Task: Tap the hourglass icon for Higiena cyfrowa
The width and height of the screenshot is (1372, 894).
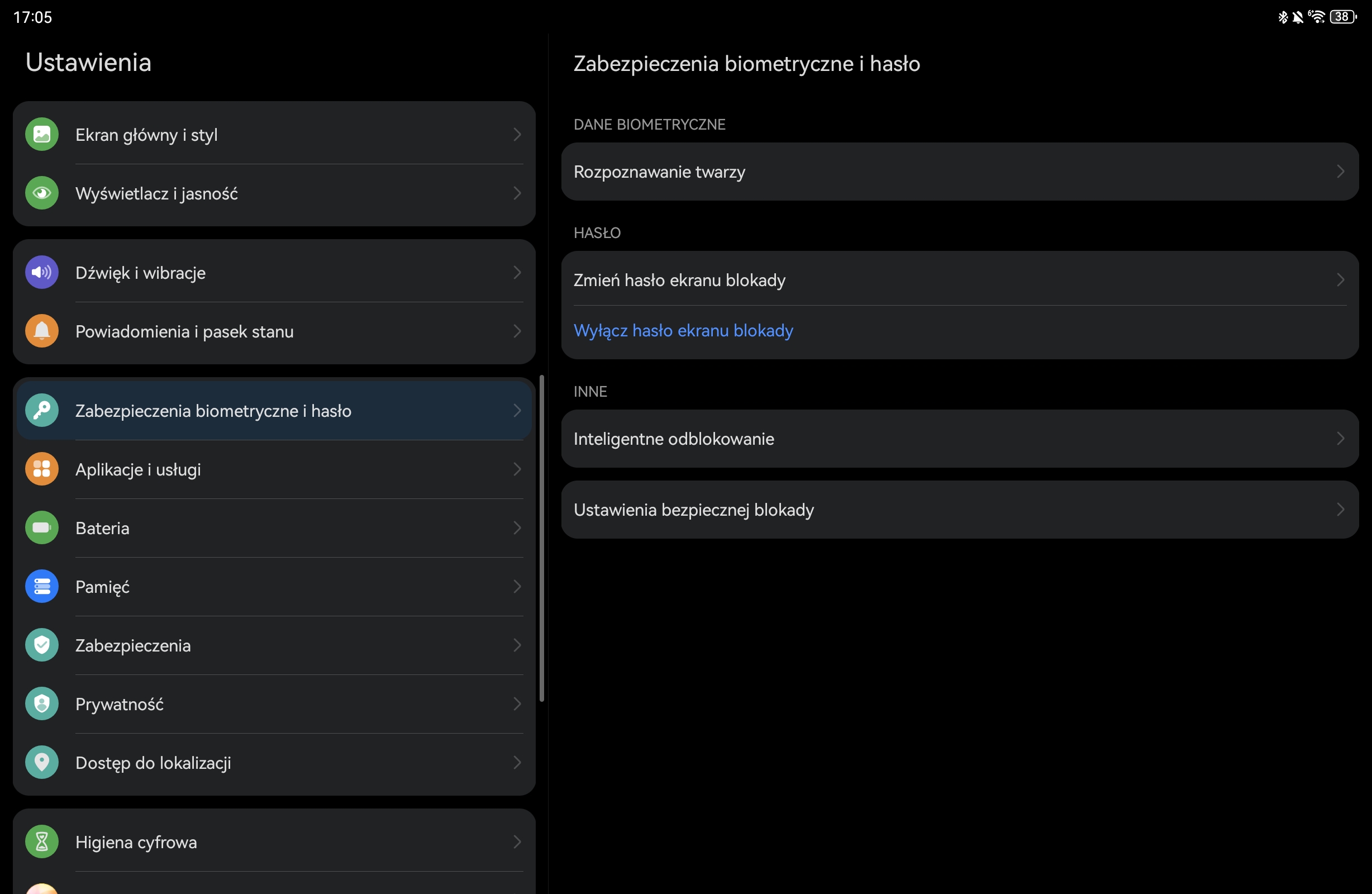Action: [41, 842]
